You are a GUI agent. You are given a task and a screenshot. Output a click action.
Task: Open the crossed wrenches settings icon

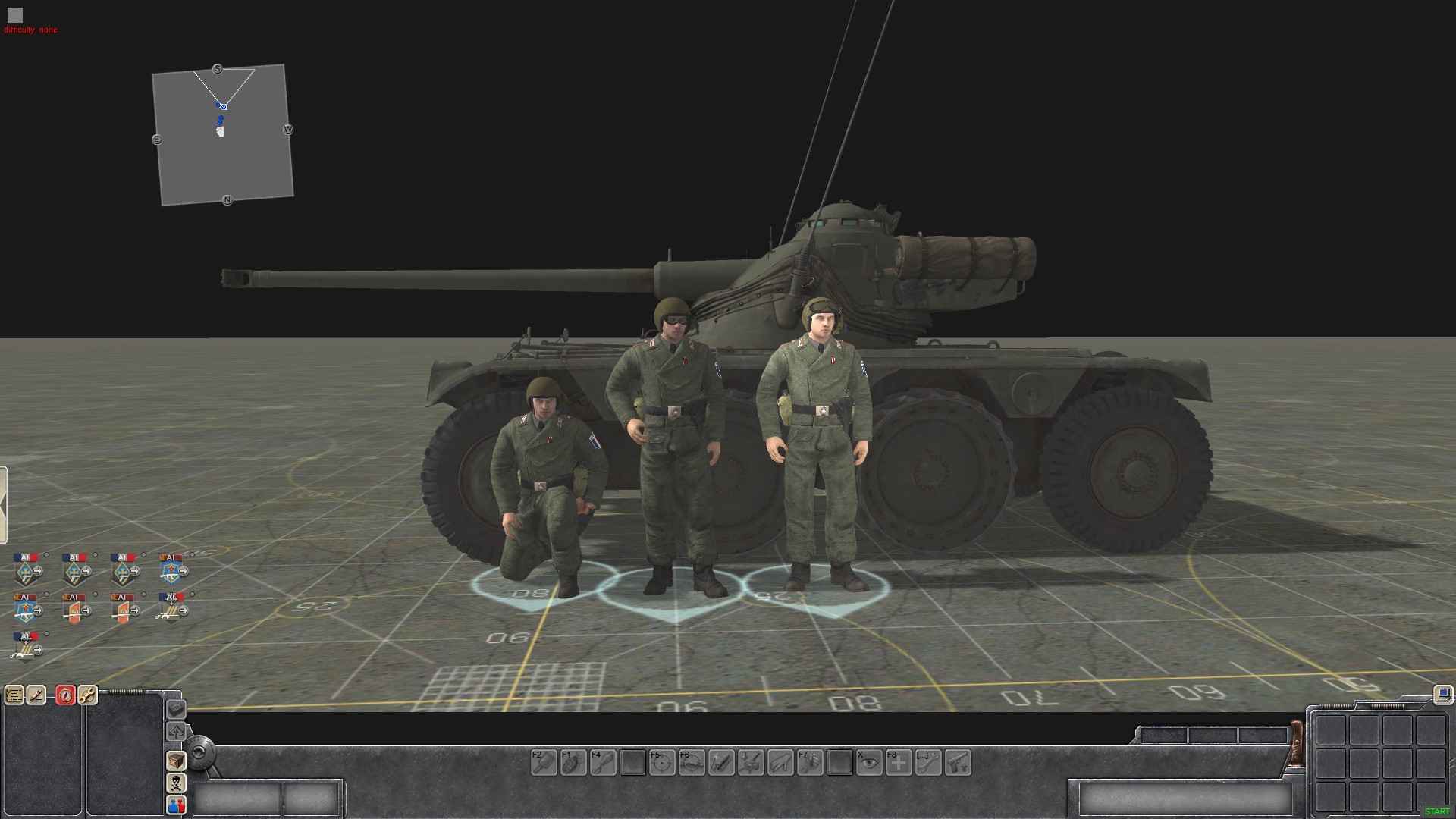[87, 695]
